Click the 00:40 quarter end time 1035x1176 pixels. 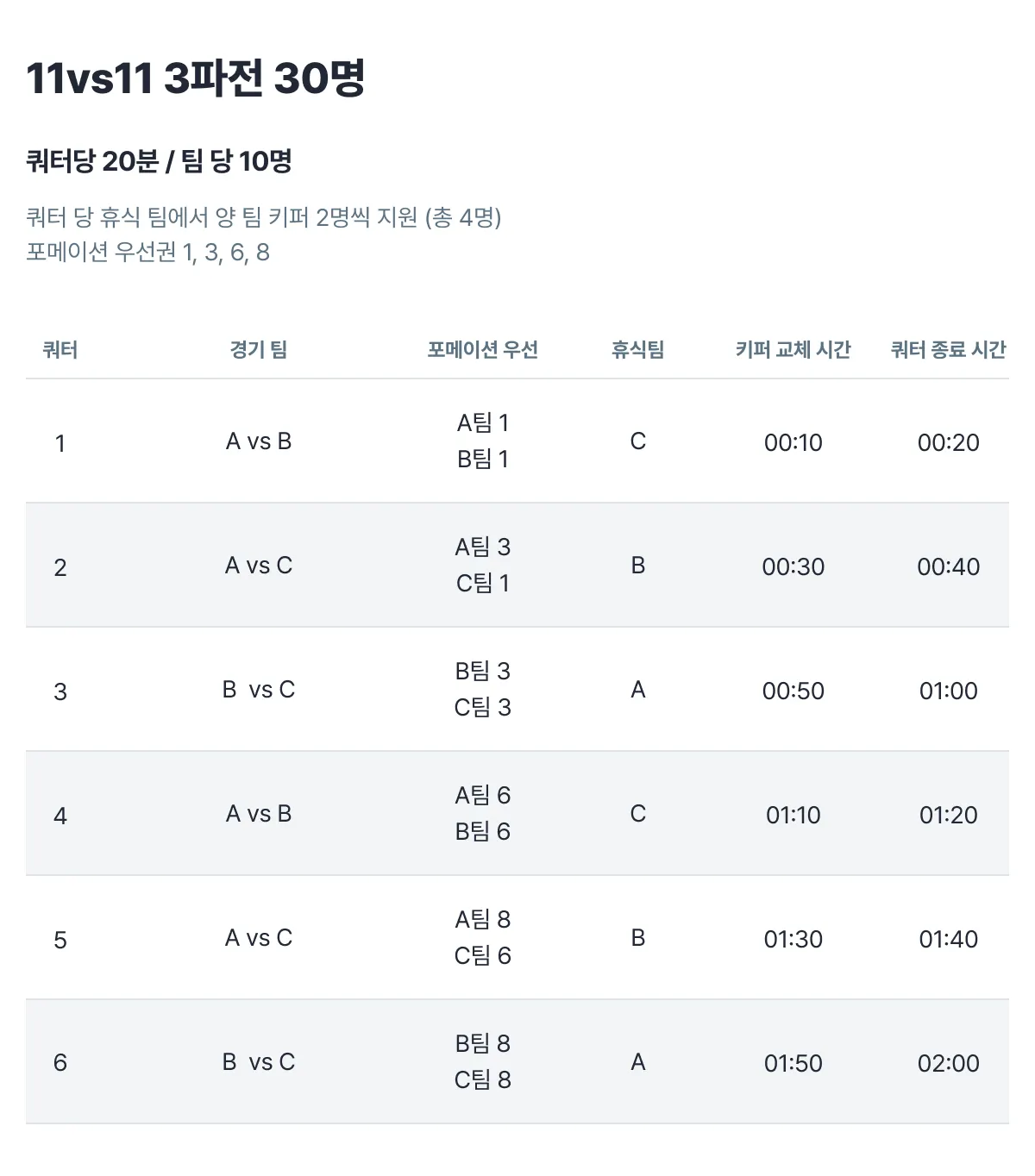point(949,566)
